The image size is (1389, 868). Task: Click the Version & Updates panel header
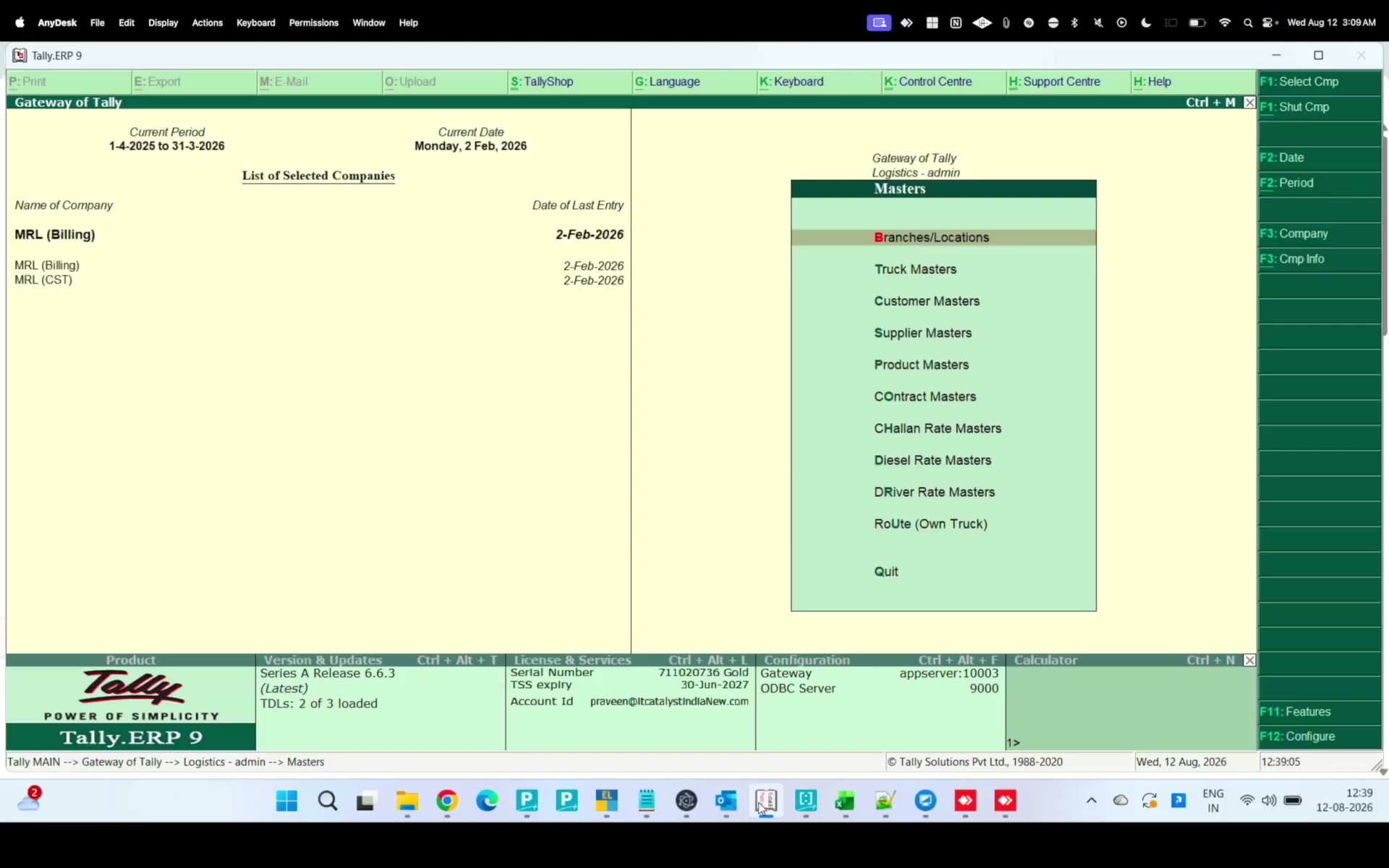381,660
